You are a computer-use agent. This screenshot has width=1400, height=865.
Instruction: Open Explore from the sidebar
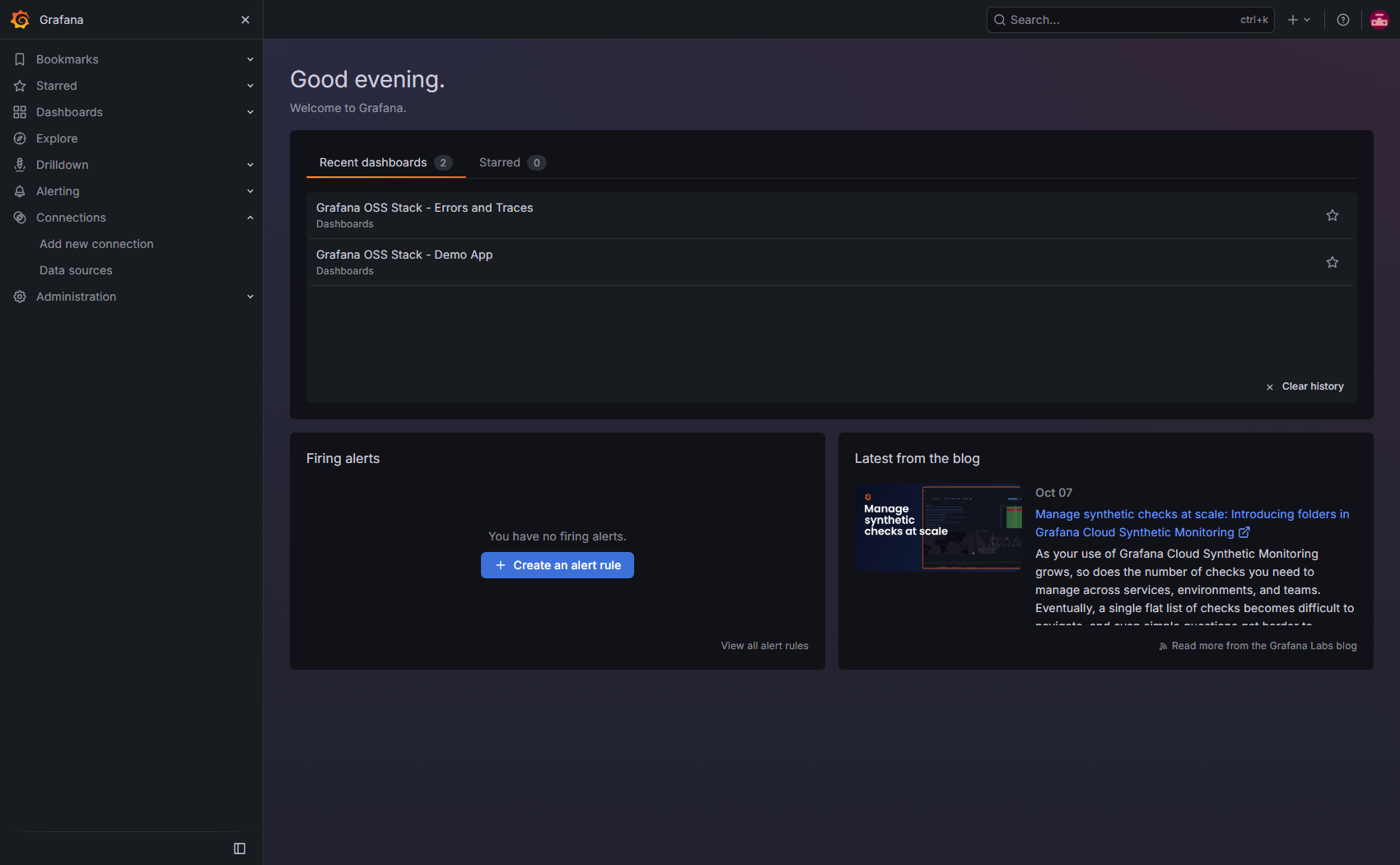[x=57, y=138]
